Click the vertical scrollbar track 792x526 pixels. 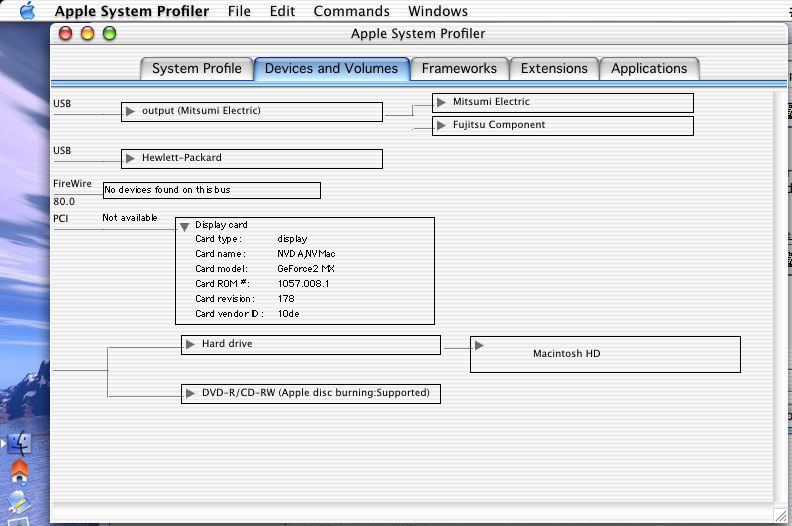click(781, 296)
